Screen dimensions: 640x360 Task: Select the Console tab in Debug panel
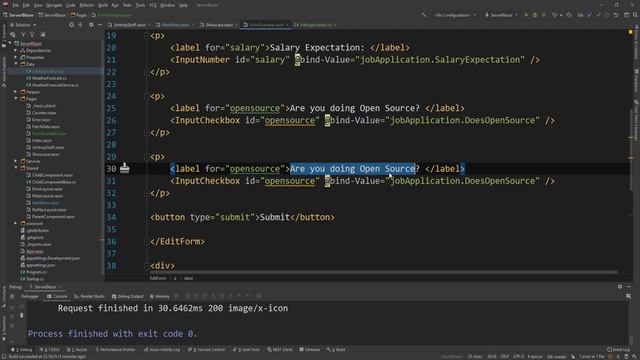[57, 296]
